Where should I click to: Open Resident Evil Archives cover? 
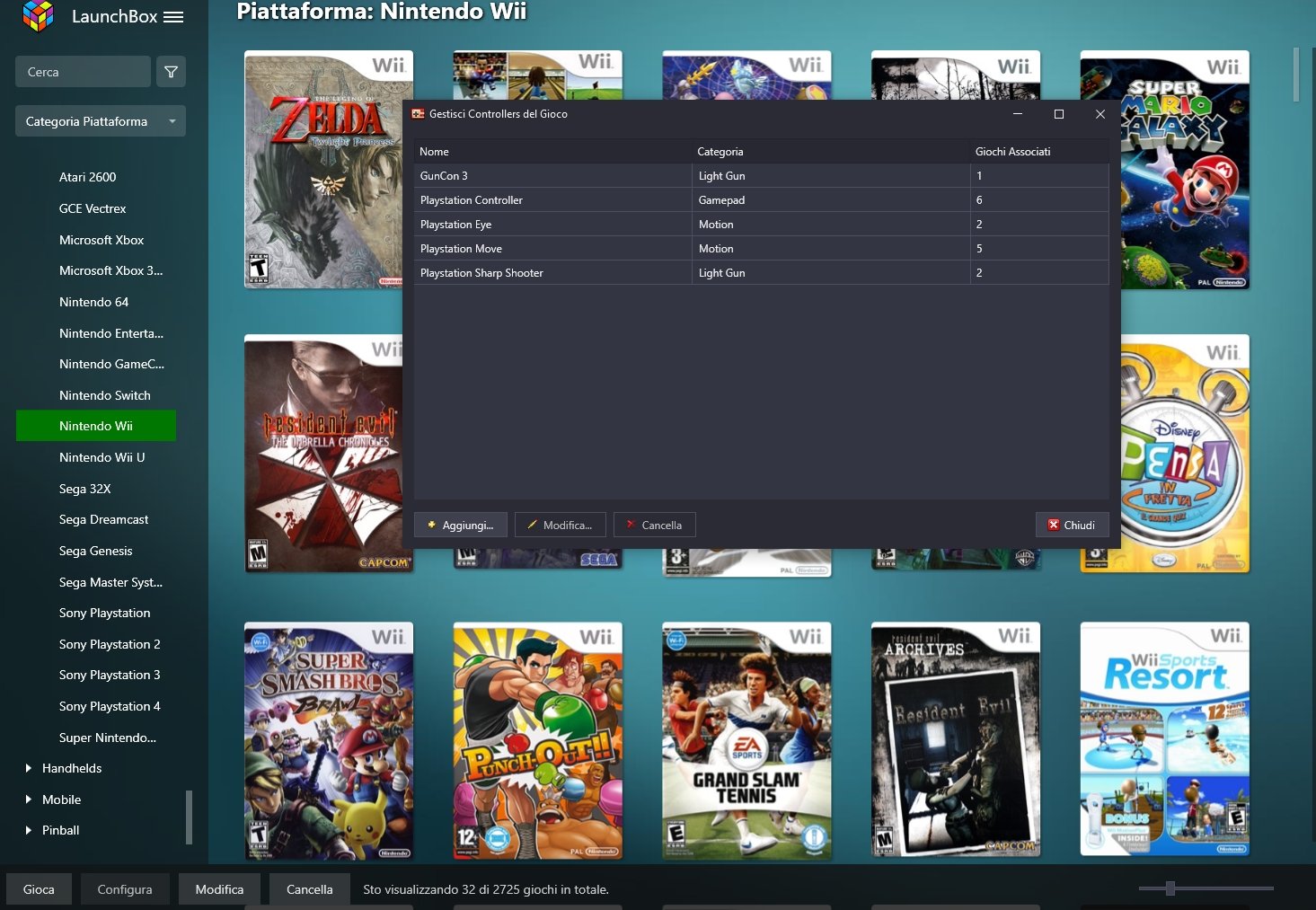[x=956, y=741]
